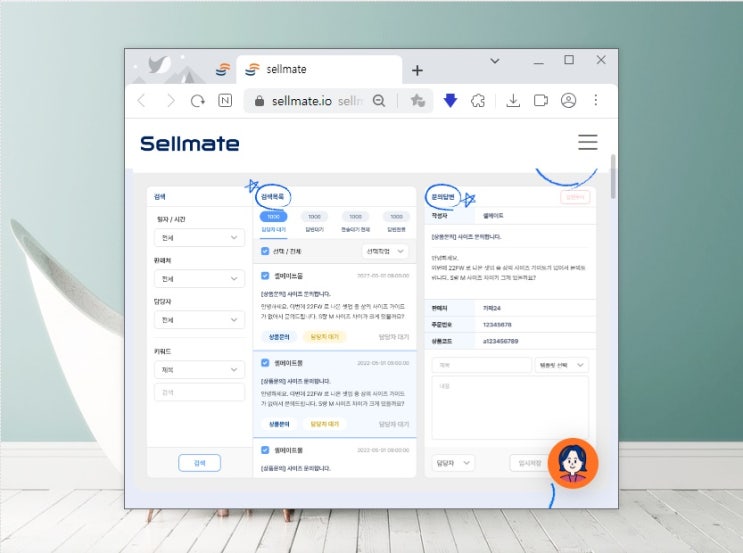The width and height of the screenshot is (743, 553).
Task: Open the orange chat assistant avatar
Action: [573, 463]
